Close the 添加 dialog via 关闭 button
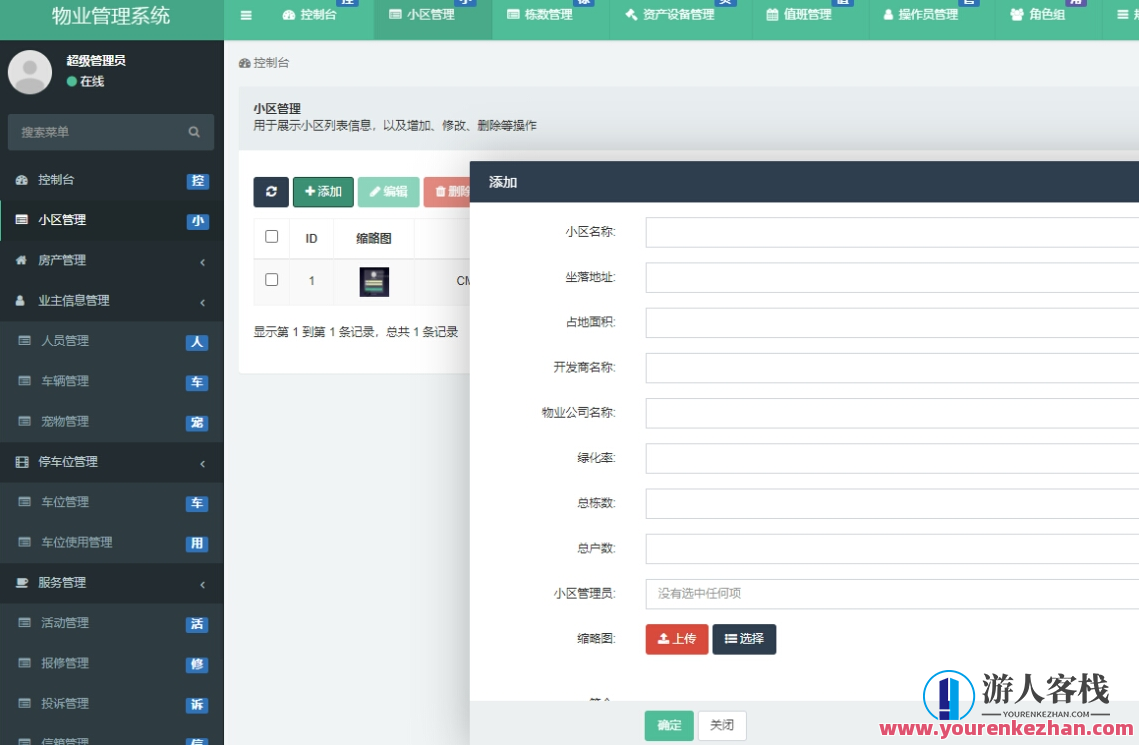The width and height of the screenshot is (1139, 745). [x=722, y=725]
